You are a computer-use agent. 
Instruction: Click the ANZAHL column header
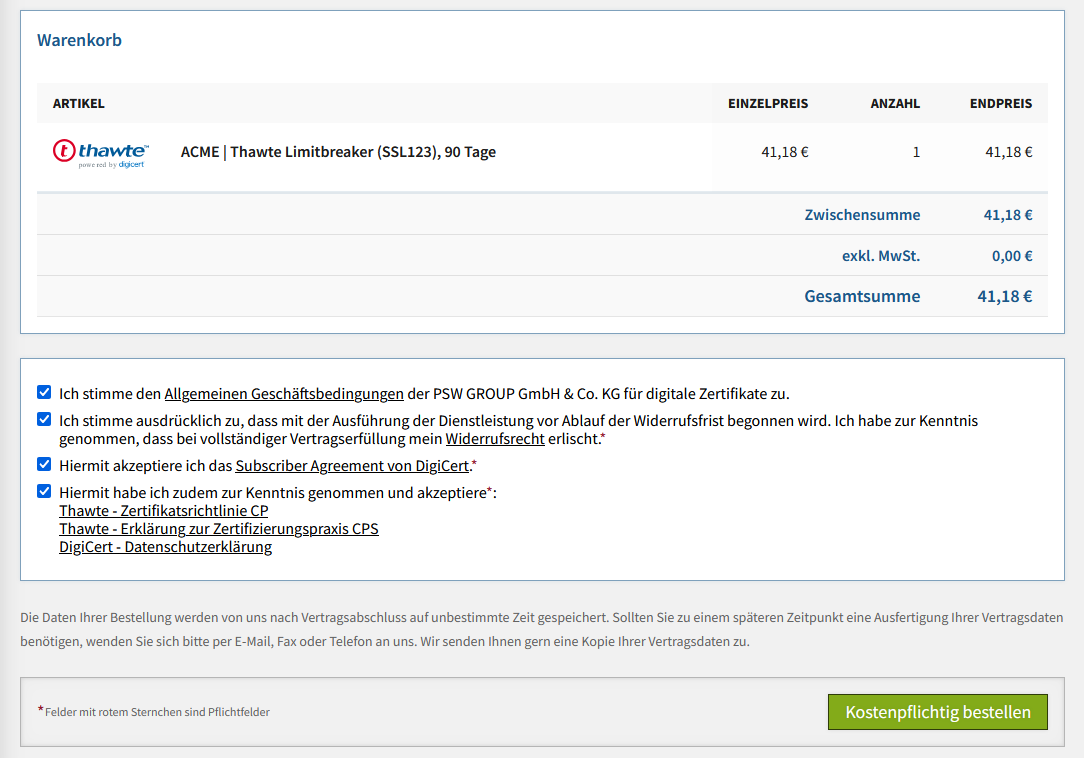895,103
